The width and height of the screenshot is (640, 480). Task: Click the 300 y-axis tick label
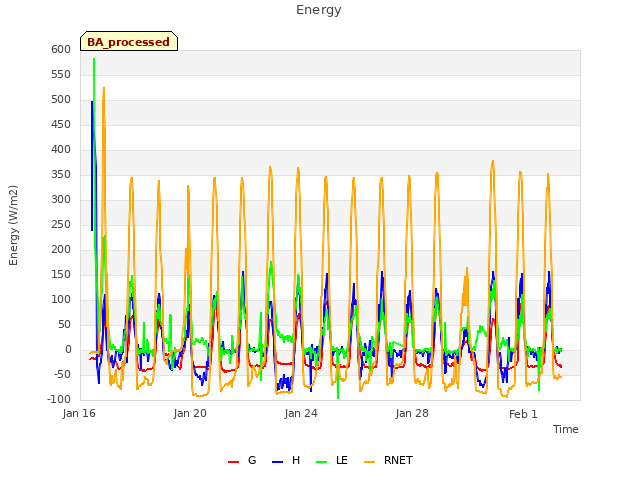pos(61,200)
